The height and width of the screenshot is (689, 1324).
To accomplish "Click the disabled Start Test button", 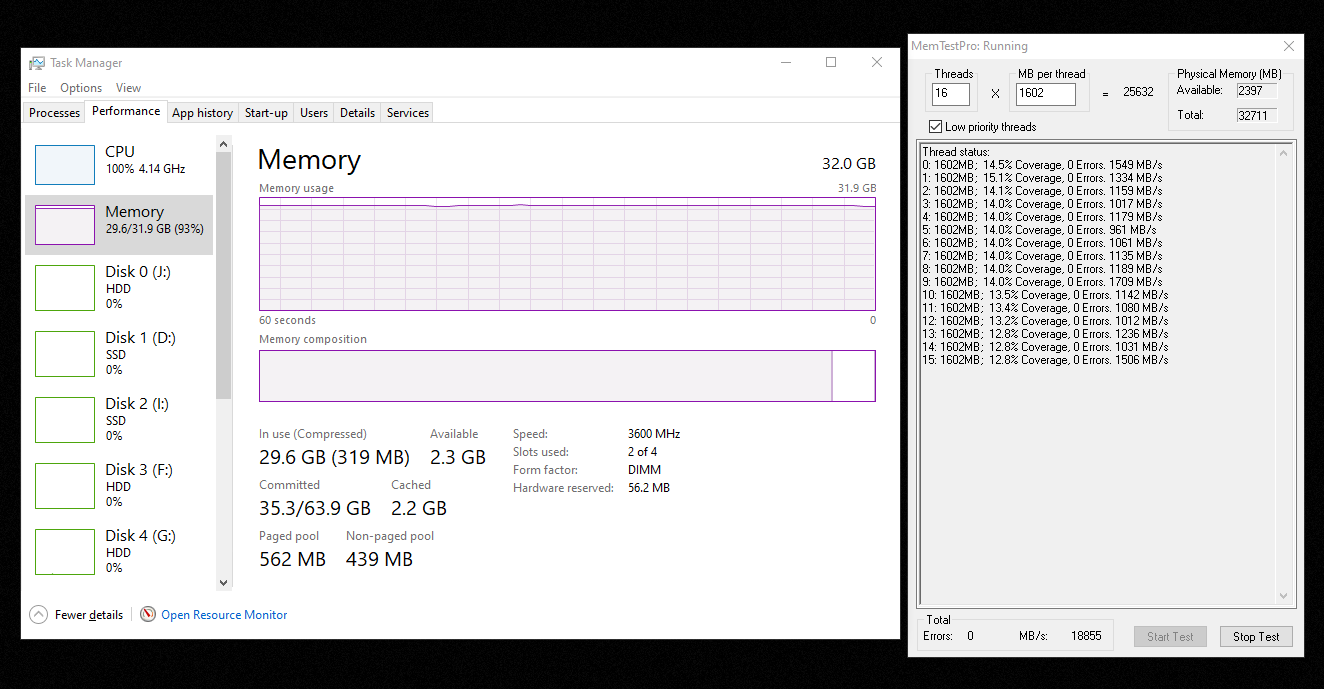I will (1170, 636).
